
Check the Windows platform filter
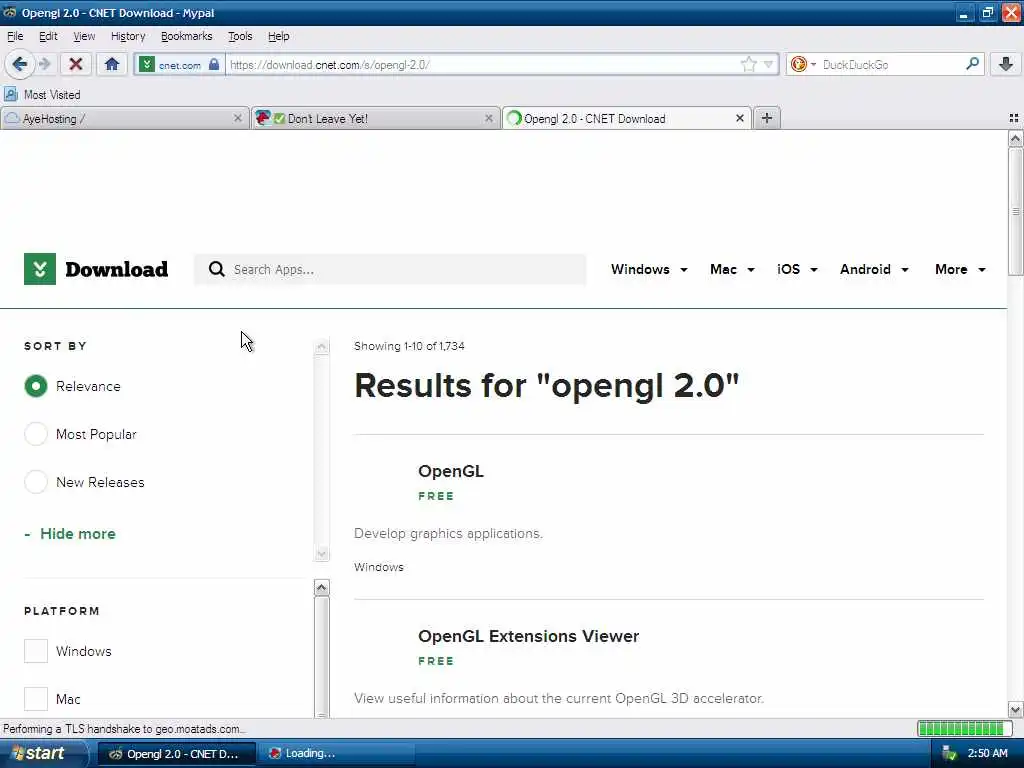click(x=36, y=650)
